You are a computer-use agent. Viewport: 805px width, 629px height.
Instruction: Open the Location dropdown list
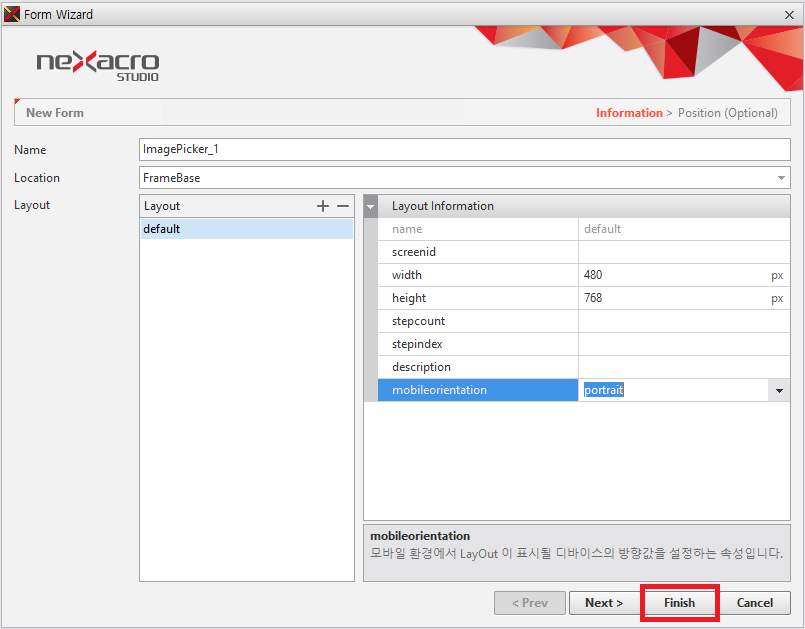coord(780,178)
